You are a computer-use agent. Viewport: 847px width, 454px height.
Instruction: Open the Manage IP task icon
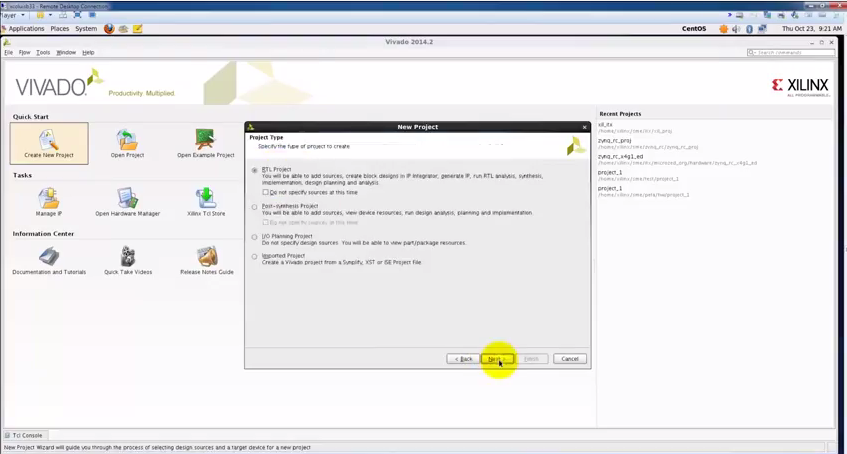tap(49, 198)
